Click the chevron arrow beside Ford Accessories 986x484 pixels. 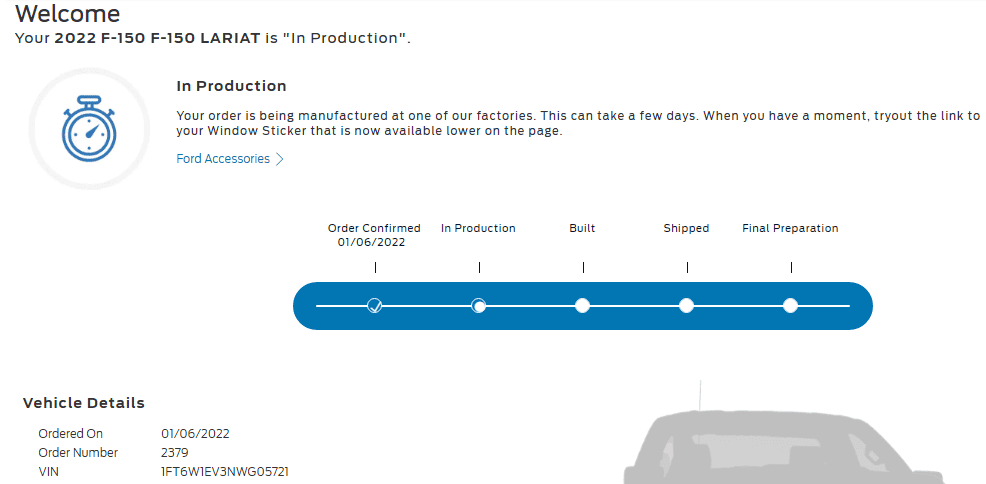pos(280,159)
